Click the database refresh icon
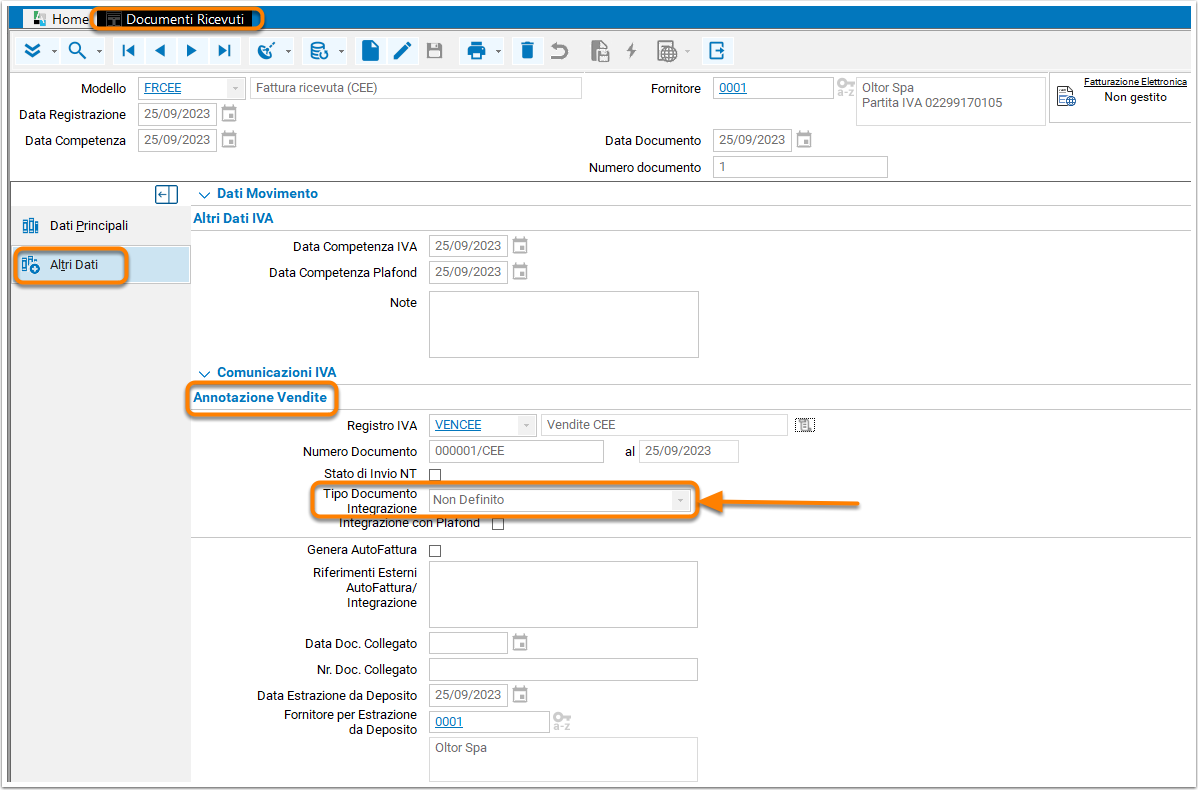Screen dimensions: 1198x790 point(319,51)
